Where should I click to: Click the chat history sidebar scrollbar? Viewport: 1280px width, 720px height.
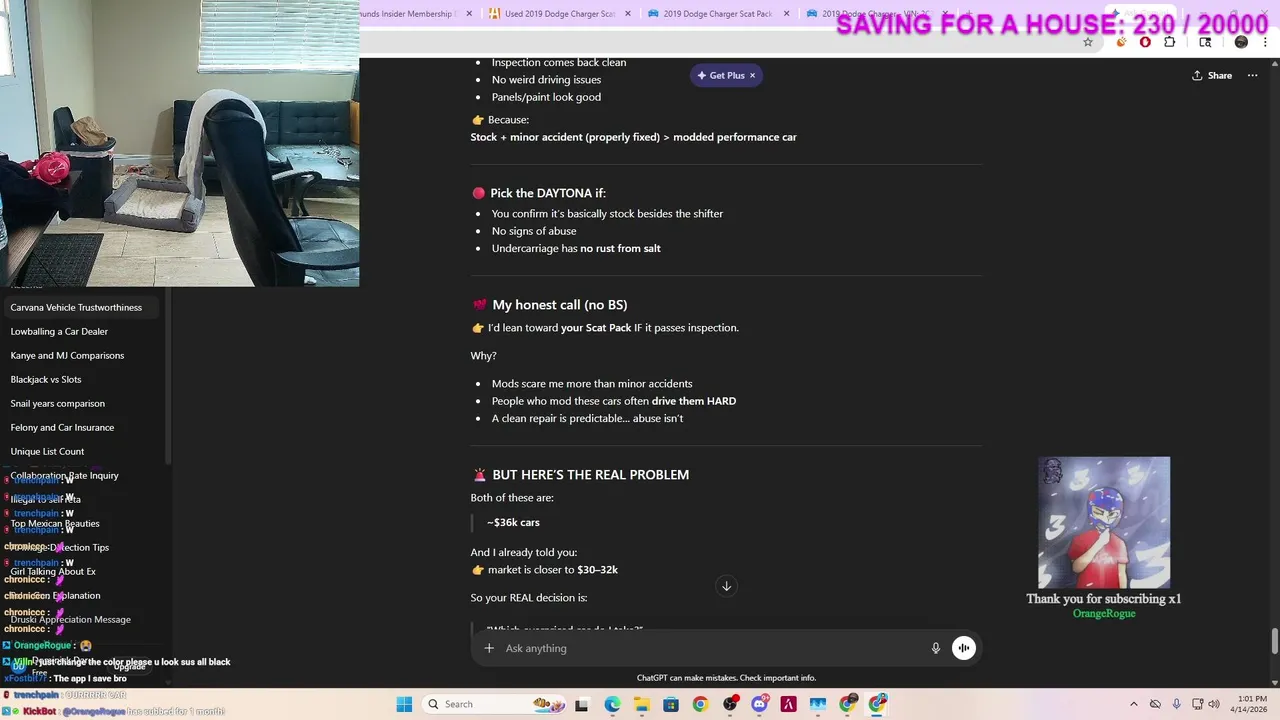tap(168, 375)
